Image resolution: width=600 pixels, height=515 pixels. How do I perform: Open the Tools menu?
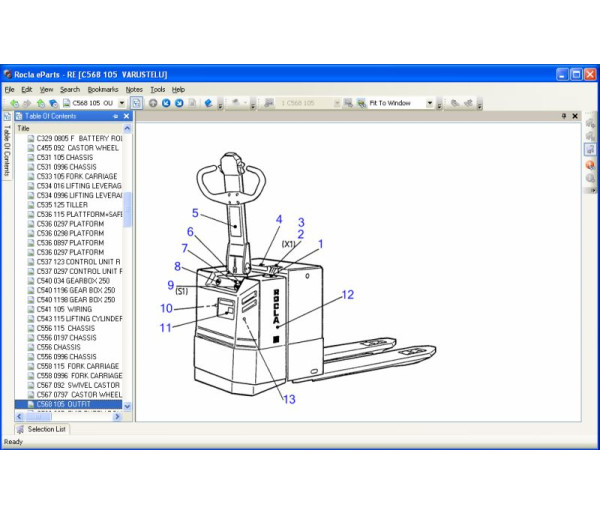[x=158, y=89]
